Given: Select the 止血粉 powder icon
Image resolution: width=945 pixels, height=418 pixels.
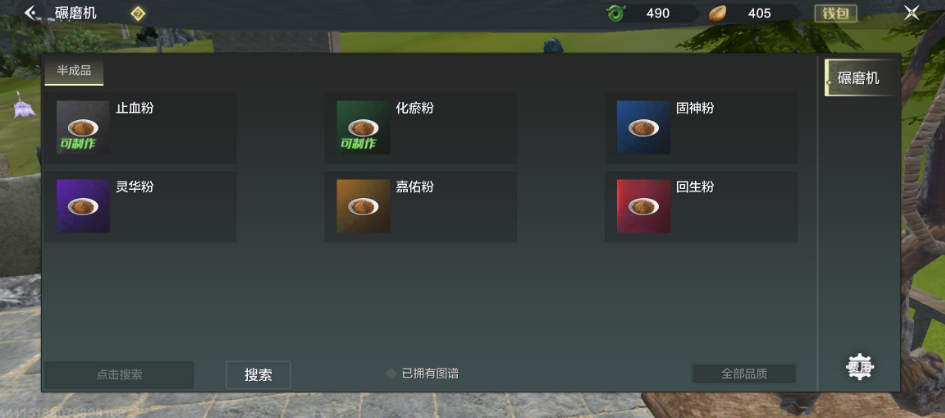Looking at the screenshot, I should (83, 128).
